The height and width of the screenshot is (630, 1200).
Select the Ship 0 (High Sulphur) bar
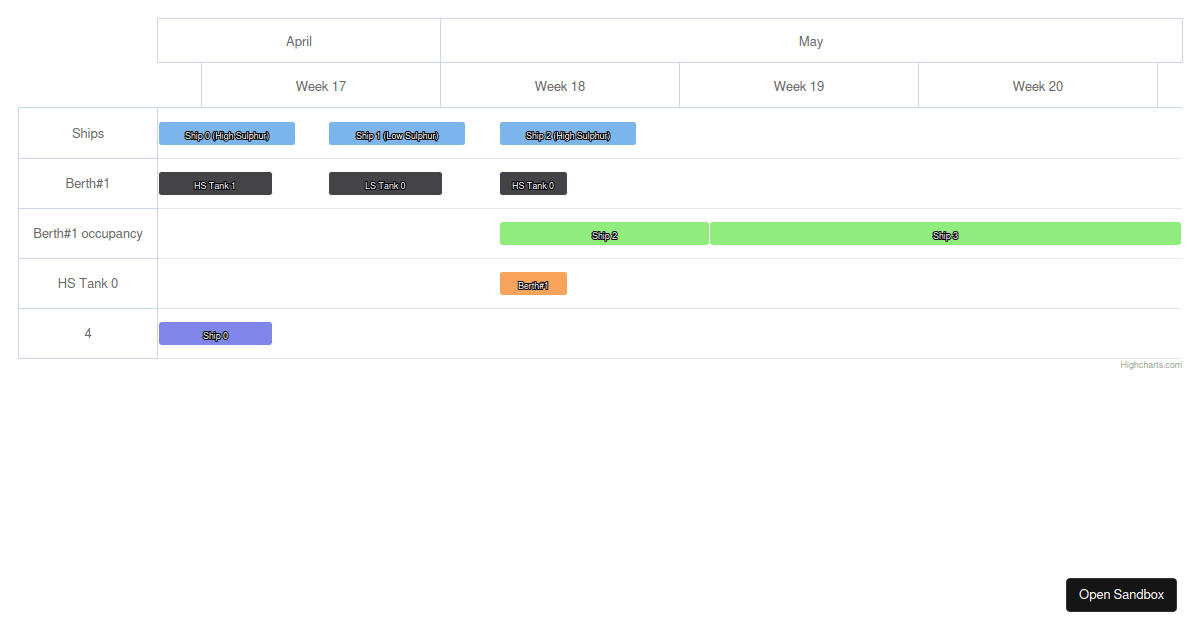click(226, 133)
